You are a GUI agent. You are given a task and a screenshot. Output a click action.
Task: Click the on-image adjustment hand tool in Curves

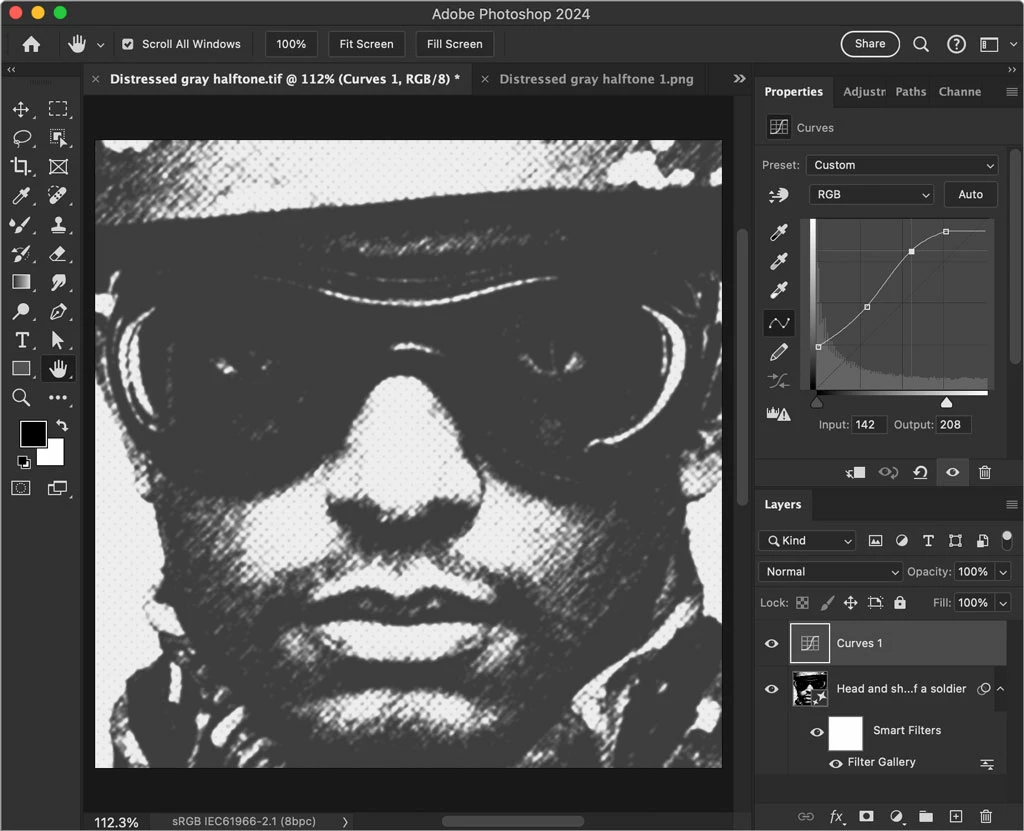point(778,195)
